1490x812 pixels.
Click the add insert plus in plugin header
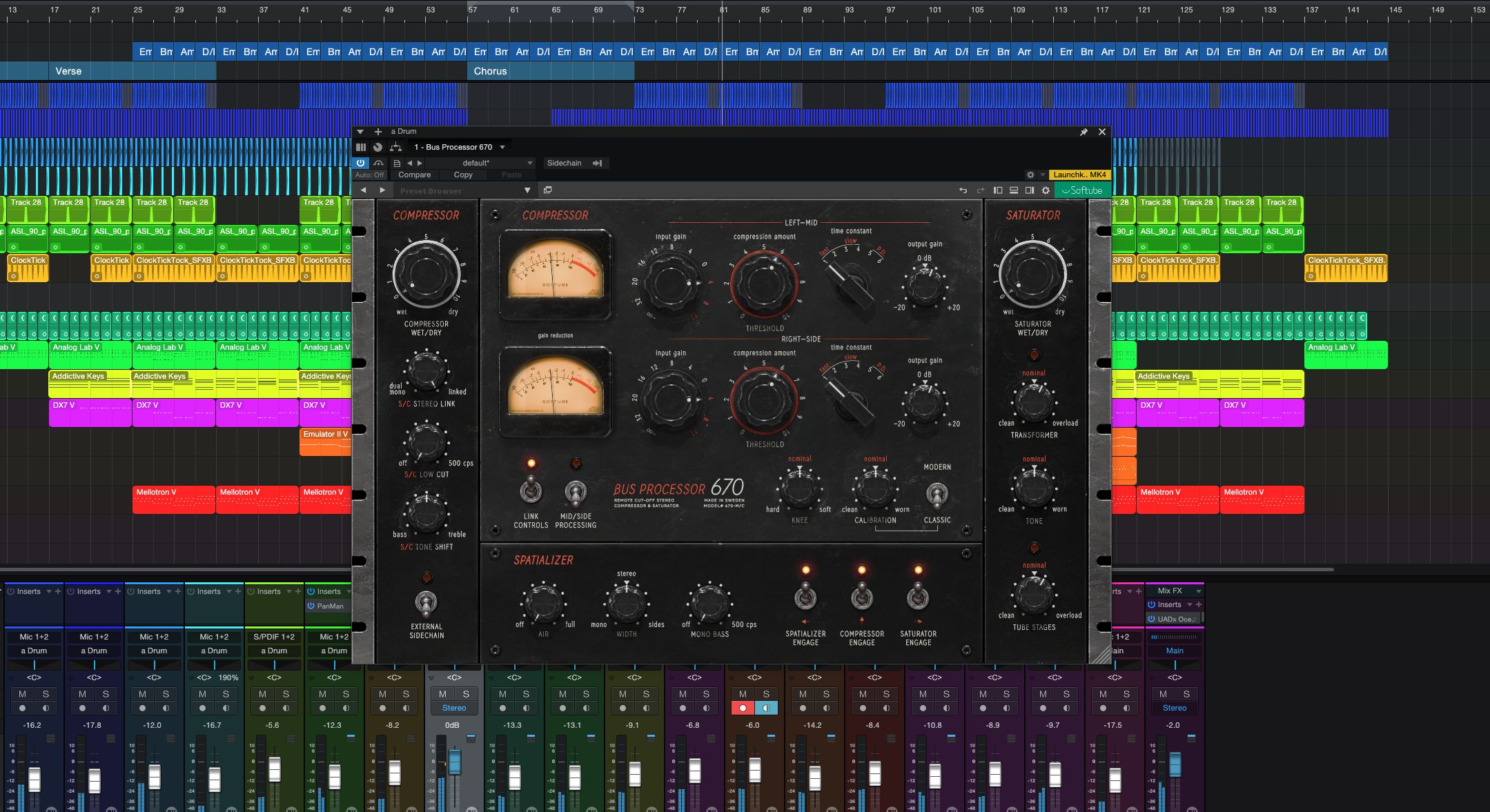(x=378, y=132)
